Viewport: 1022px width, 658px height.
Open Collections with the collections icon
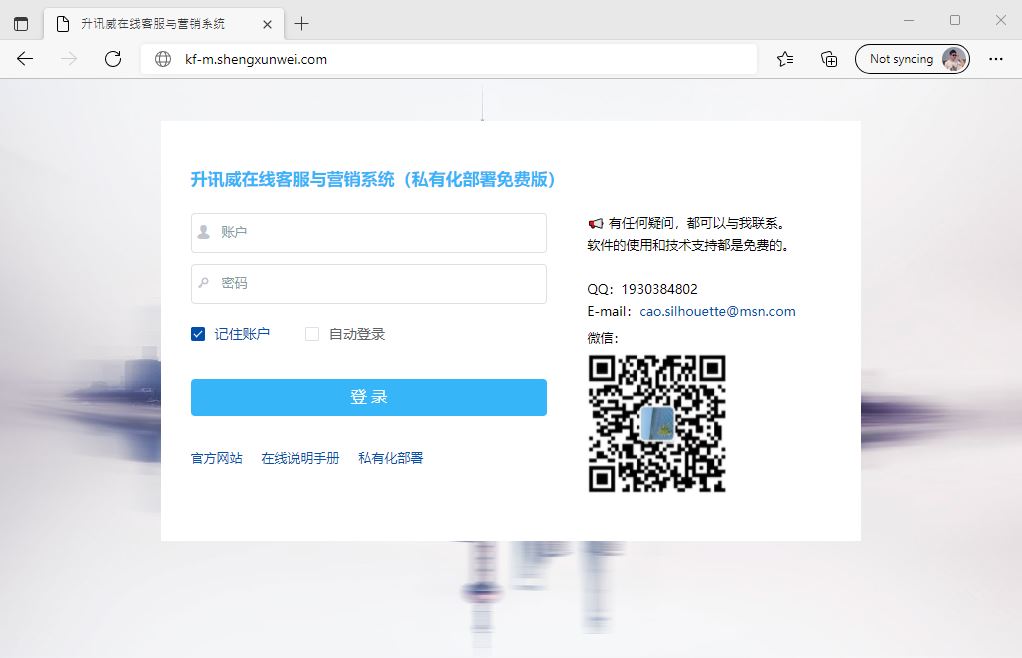click(x=829, y=59)
